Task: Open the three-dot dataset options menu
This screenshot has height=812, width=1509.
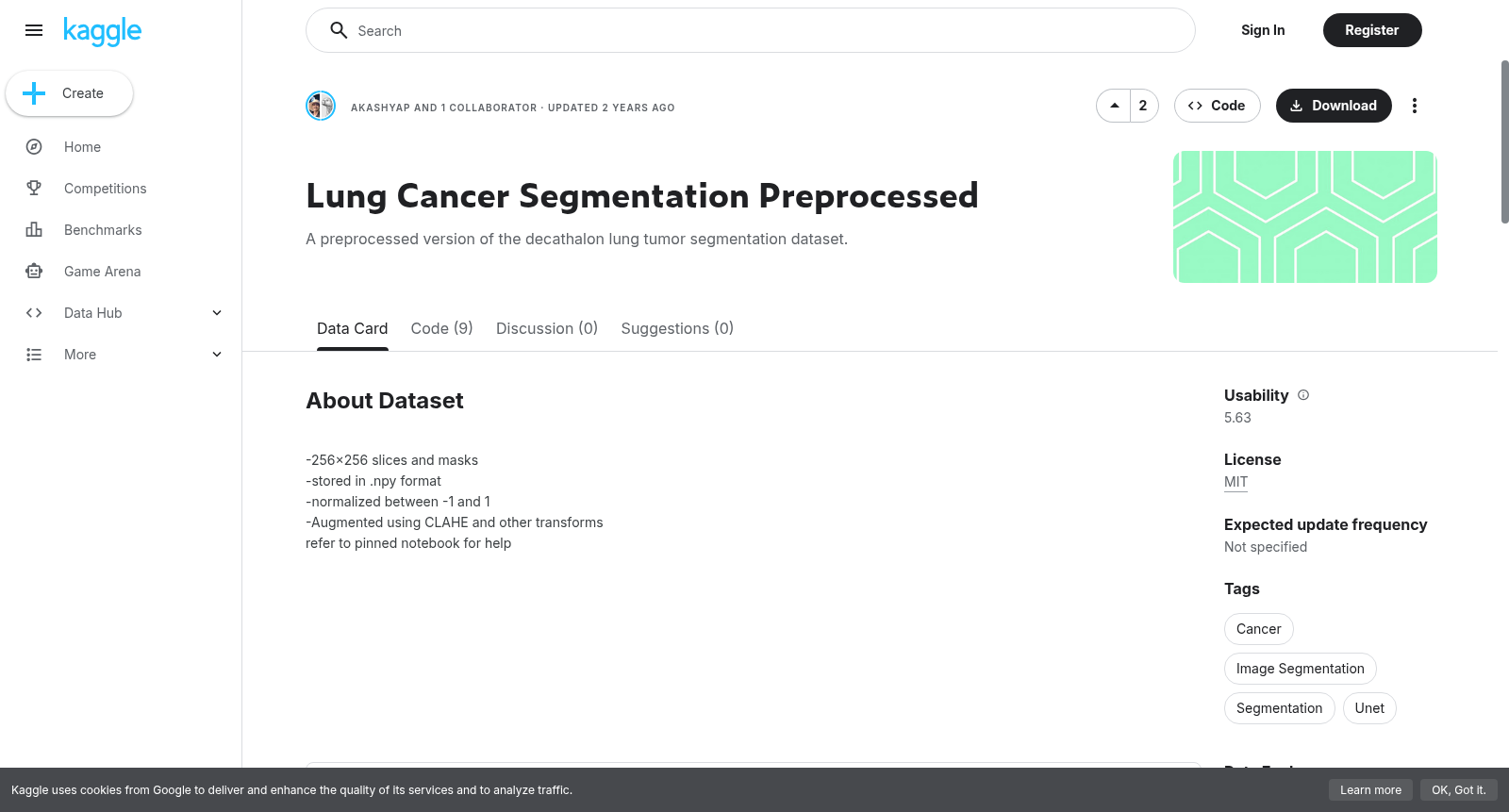Action: pyautogui.click(x=1414, y=106)
